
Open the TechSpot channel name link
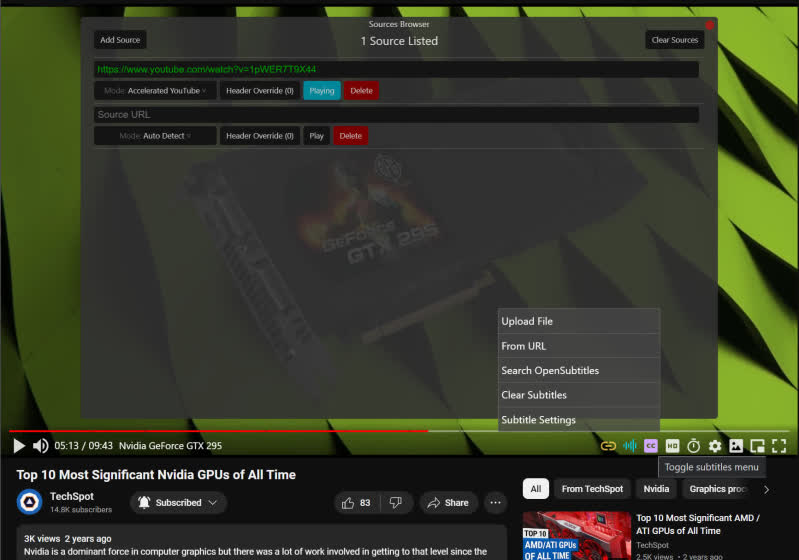tap(72, 496)
